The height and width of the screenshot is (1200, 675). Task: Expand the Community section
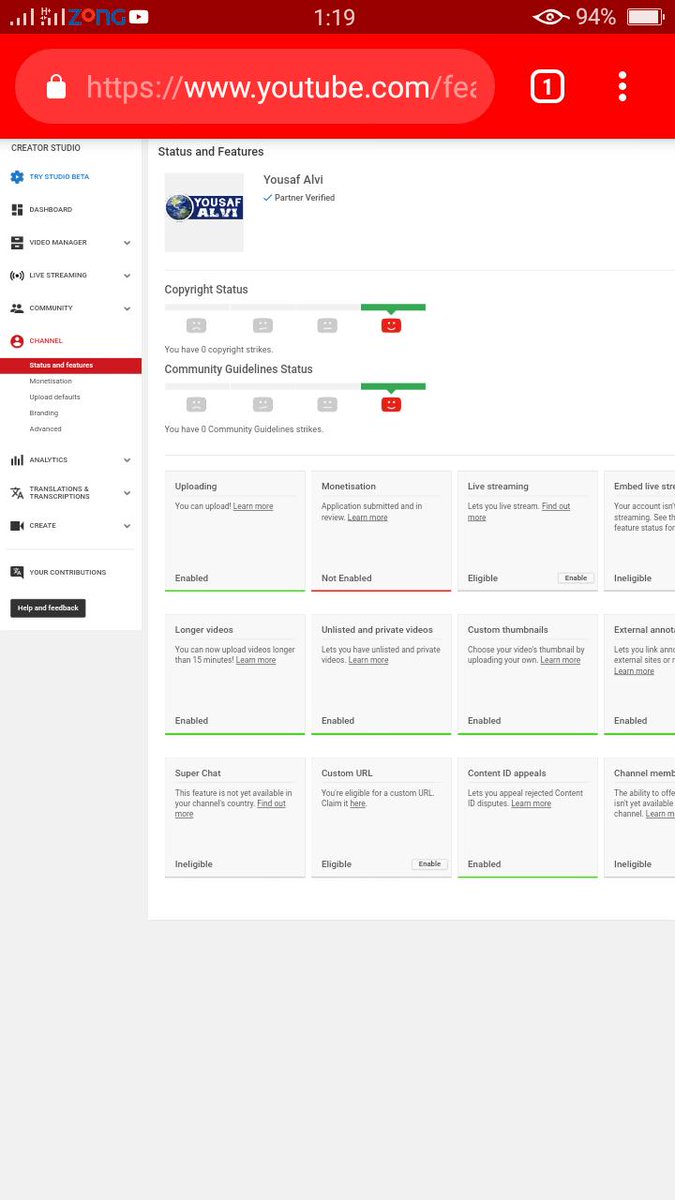tap(127, 308)
